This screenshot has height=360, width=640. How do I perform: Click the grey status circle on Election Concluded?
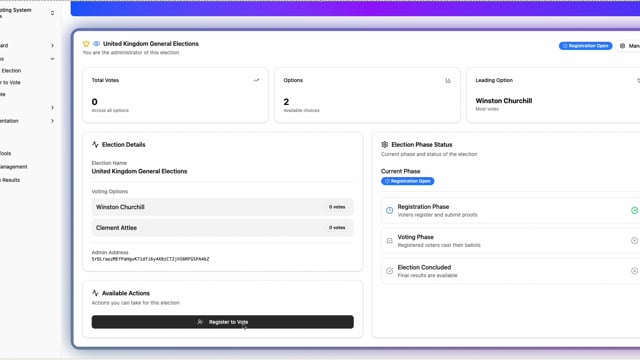(634, 271)
